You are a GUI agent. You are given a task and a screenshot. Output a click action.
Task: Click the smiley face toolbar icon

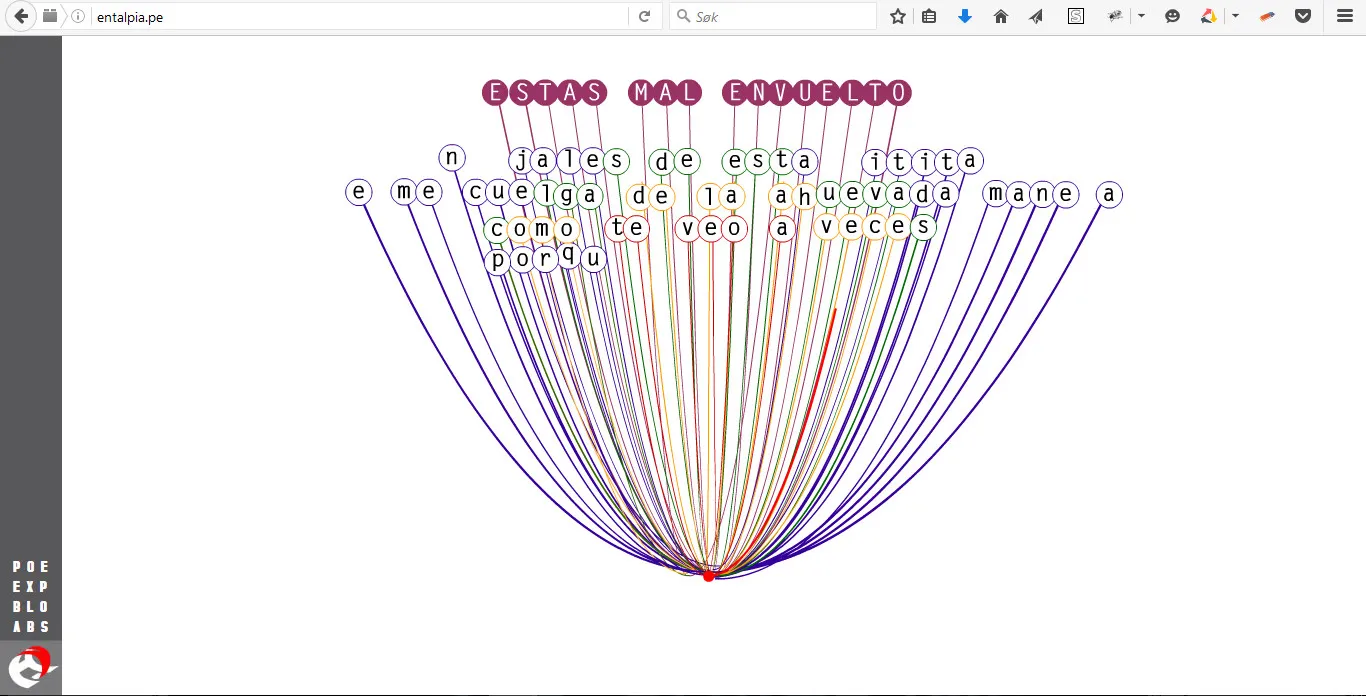(1173, 16)
